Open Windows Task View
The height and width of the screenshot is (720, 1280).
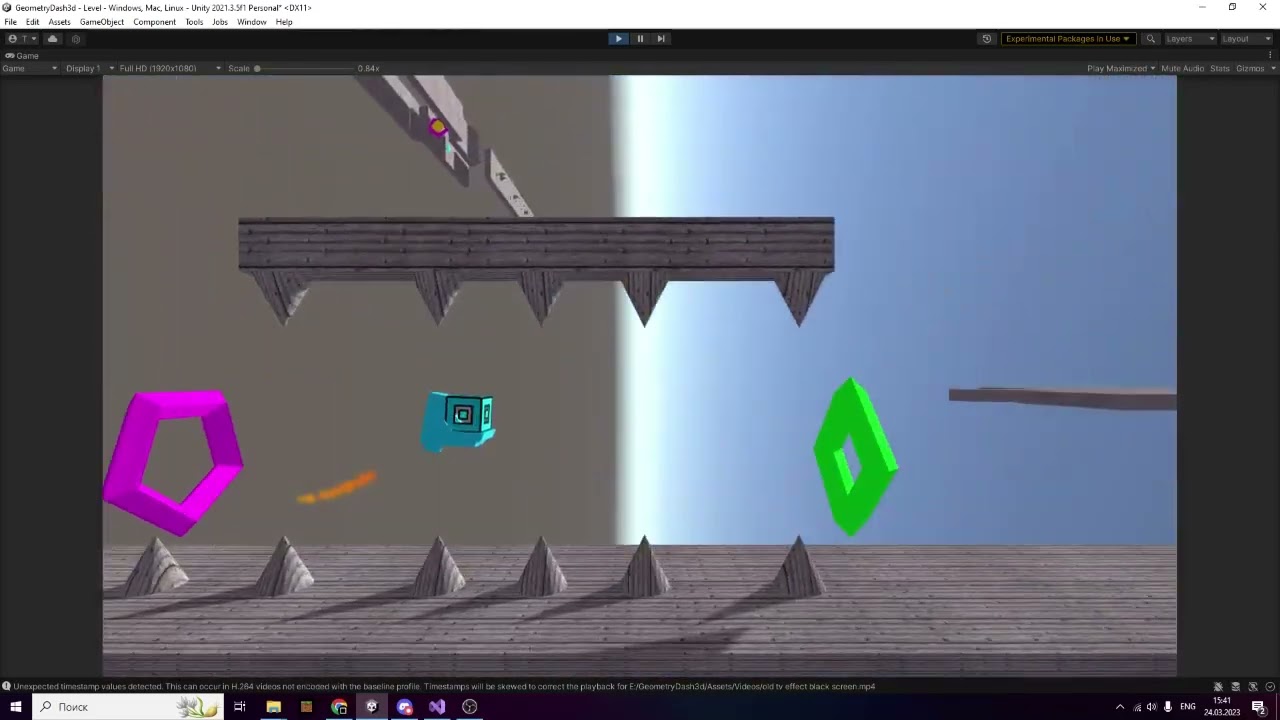click(240, 707)
